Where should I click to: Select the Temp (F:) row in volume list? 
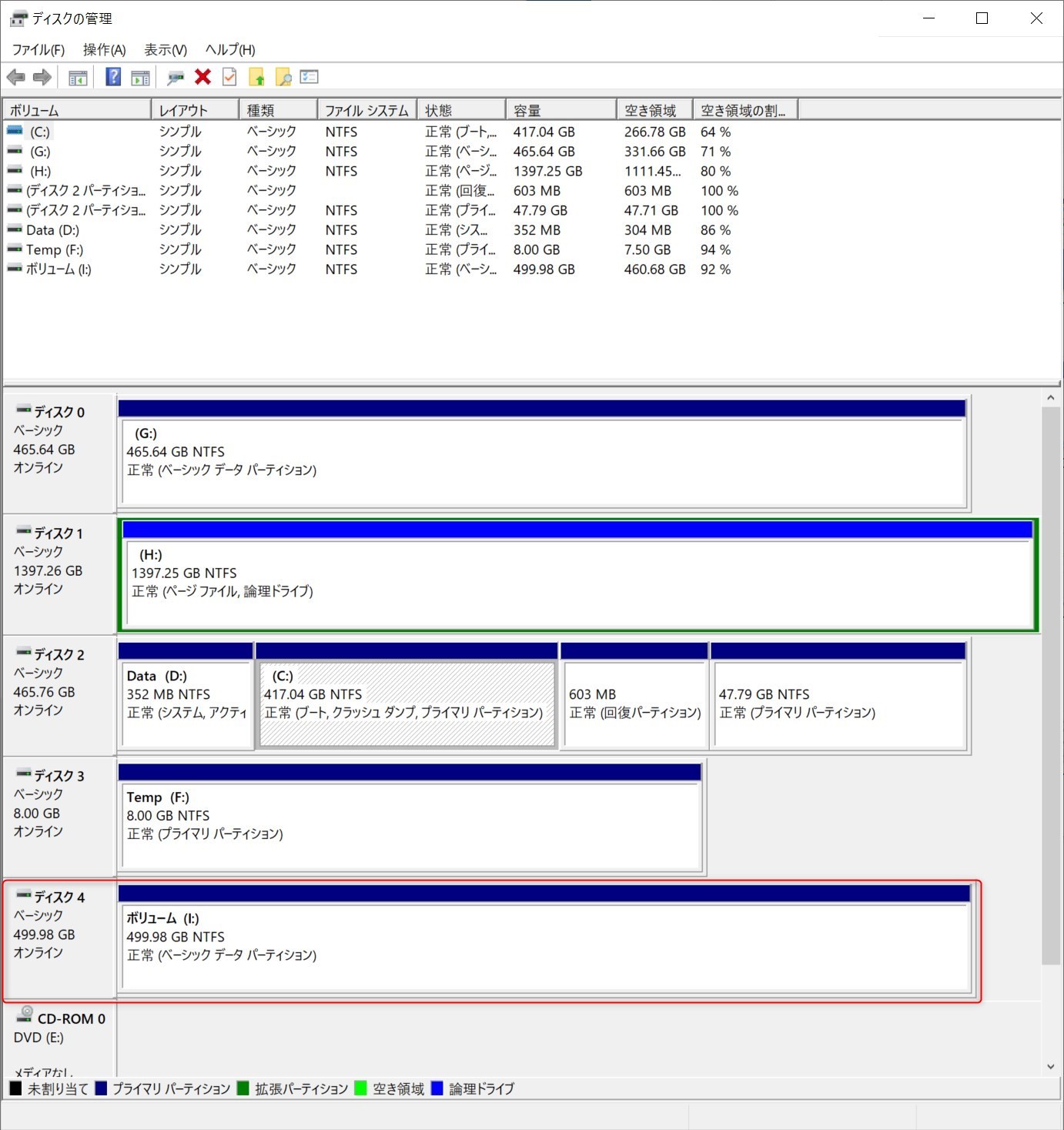pos(55,249)
